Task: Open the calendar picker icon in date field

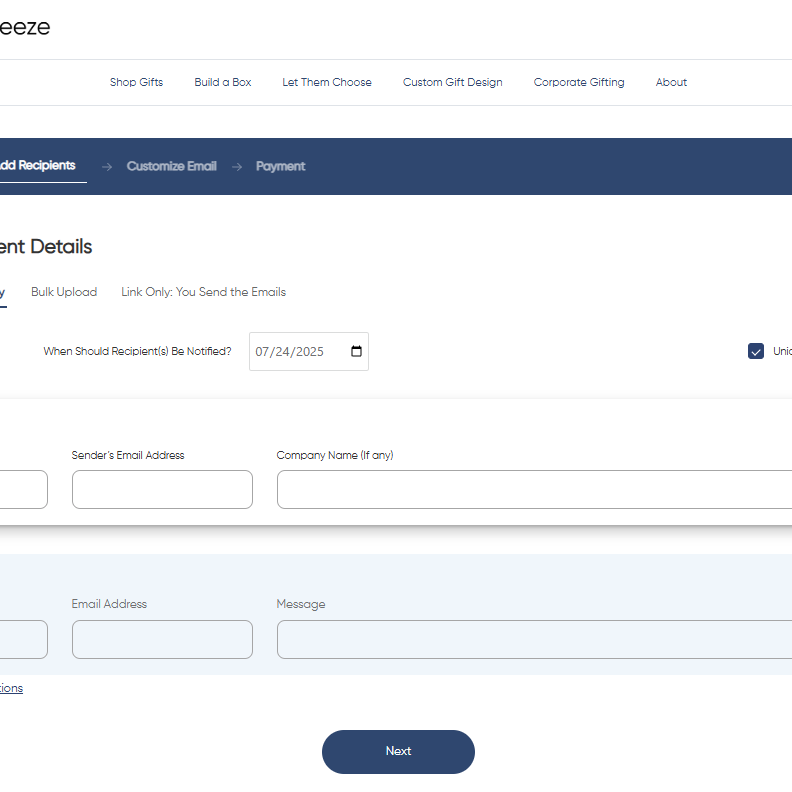Action: coord(357,352)
